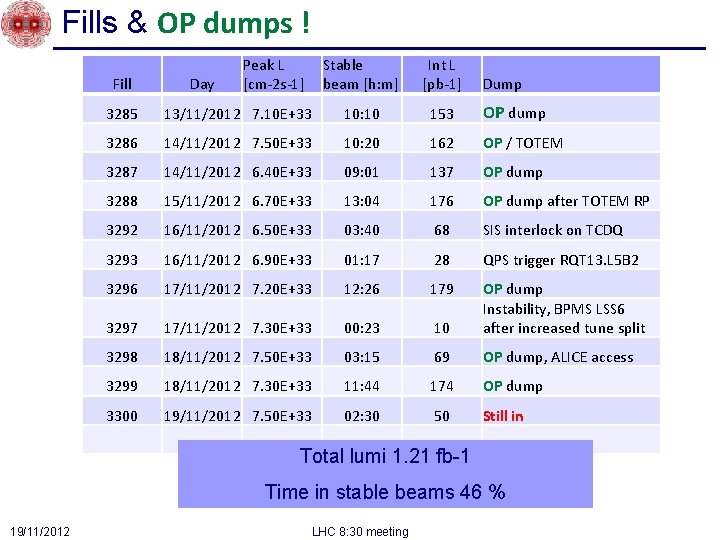Click stable beam time 10:10

pyautogui.click(x=362, y=113)
